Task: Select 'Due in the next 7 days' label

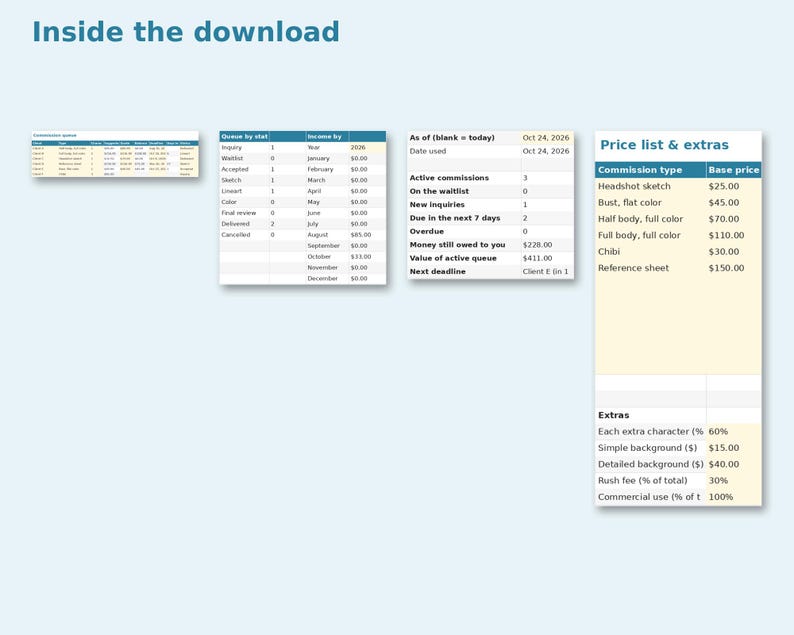Action: (455, 218)
